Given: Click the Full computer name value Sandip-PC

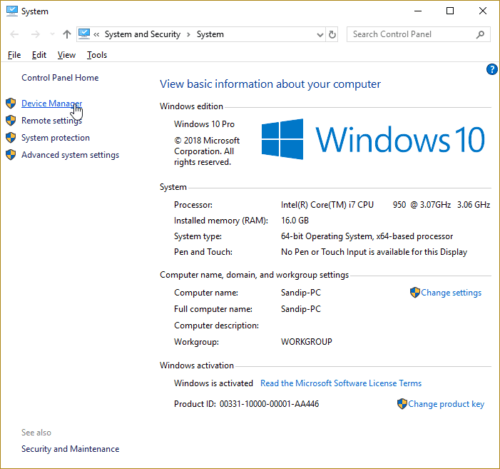Looking at the screenshot, I should point(301,309).
